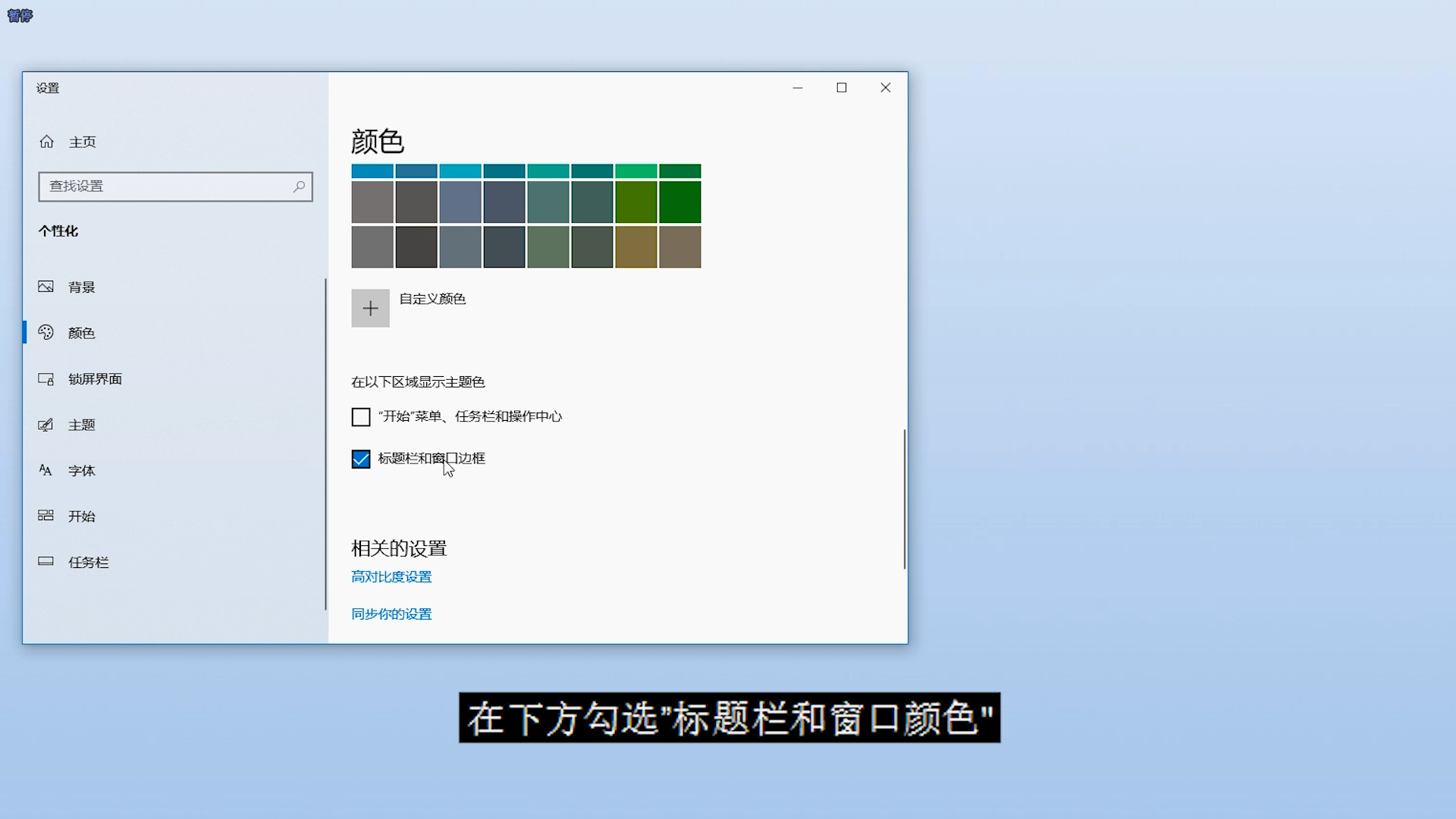Click the 背景 picture icon

[46, 287]
